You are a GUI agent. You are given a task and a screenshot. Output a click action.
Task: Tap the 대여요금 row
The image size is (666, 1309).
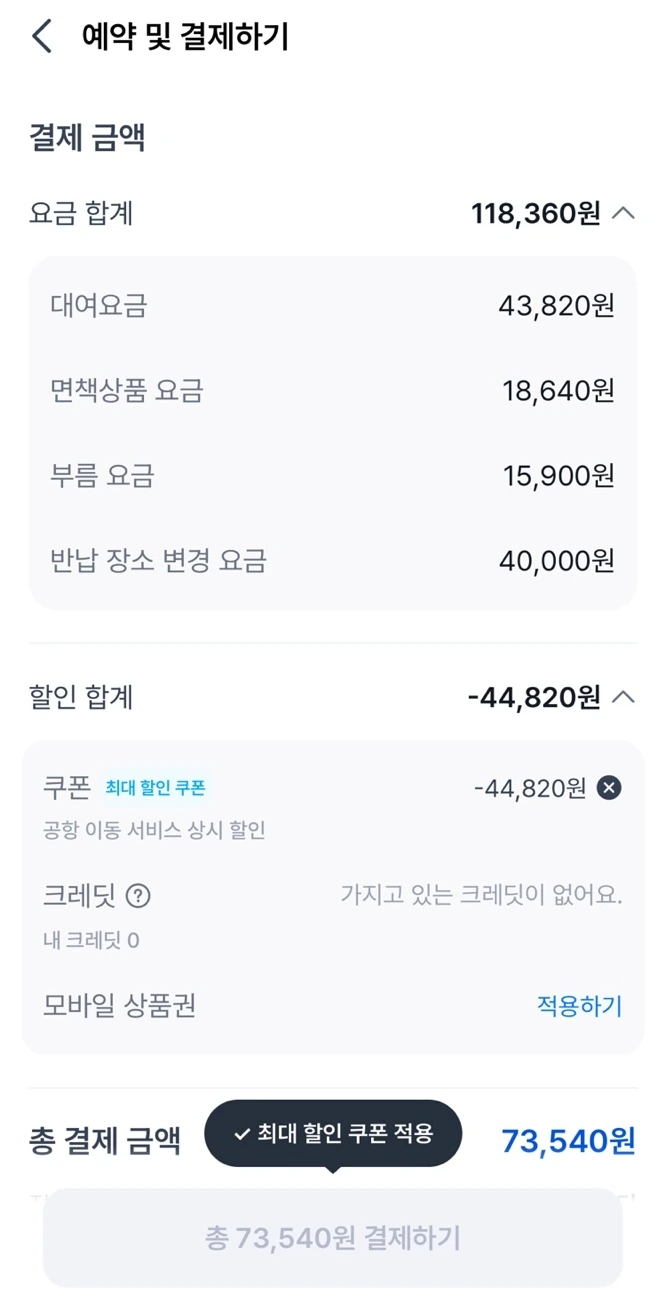[x=333, y=305]
